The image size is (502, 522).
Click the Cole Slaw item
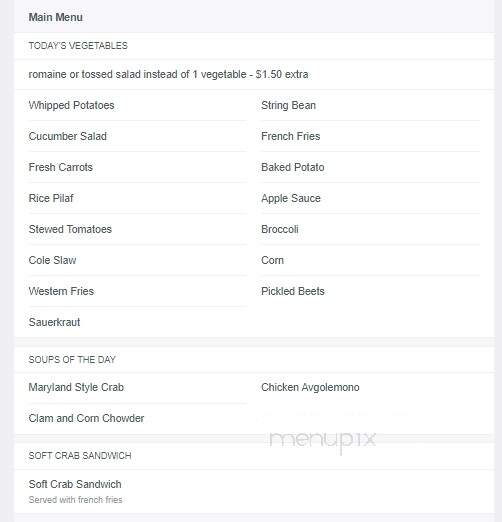pyautogui.click(x=52, y=260)
